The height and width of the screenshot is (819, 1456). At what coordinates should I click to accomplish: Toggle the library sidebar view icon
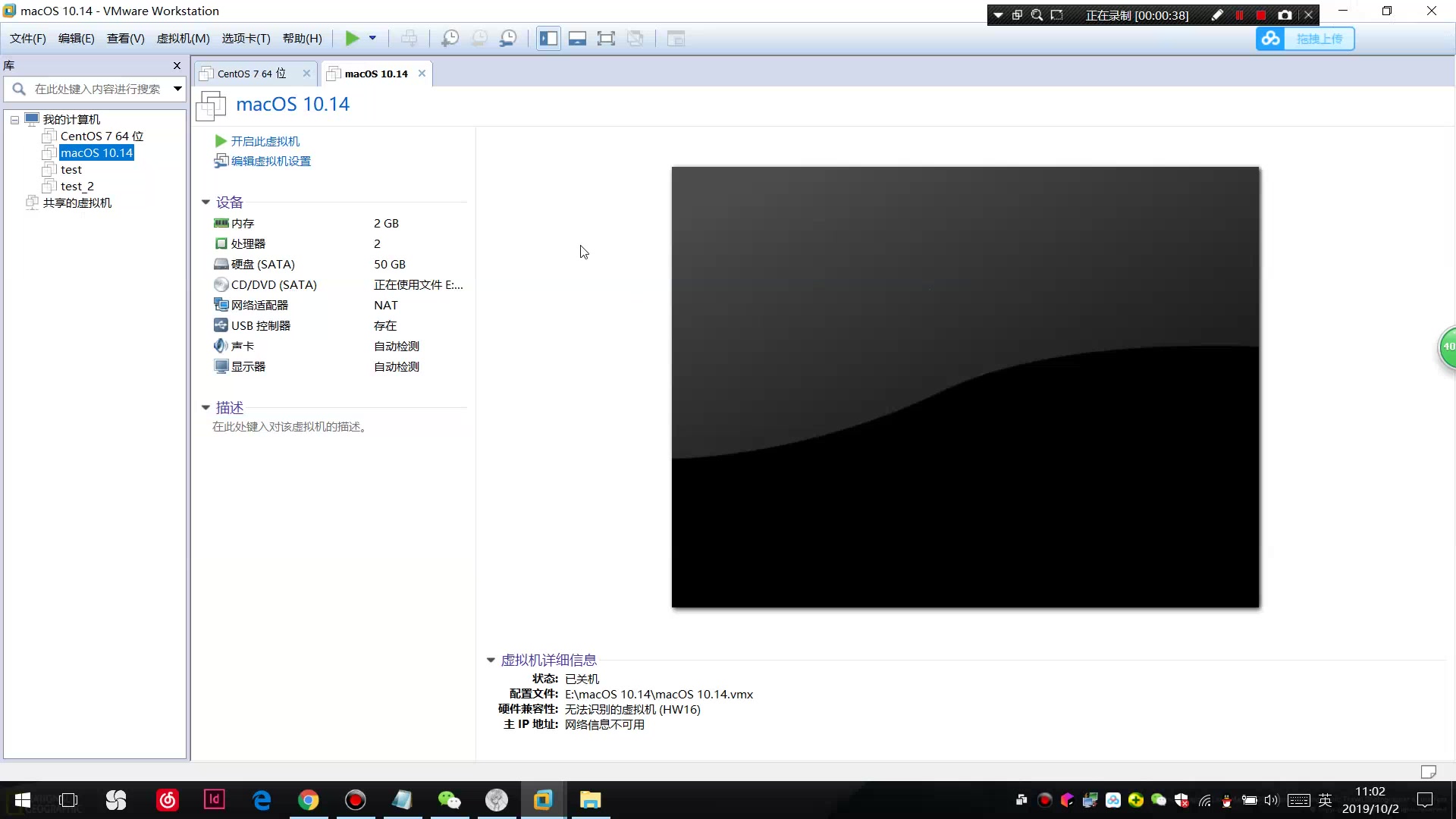point(548,39)
